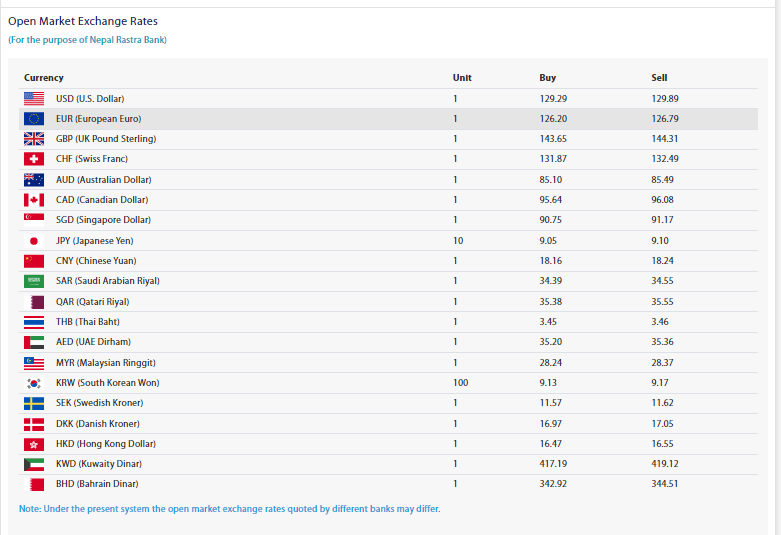This screenshot has width=781, height=535.
Task: Click the Buy column header
Action: click(547, 78)
